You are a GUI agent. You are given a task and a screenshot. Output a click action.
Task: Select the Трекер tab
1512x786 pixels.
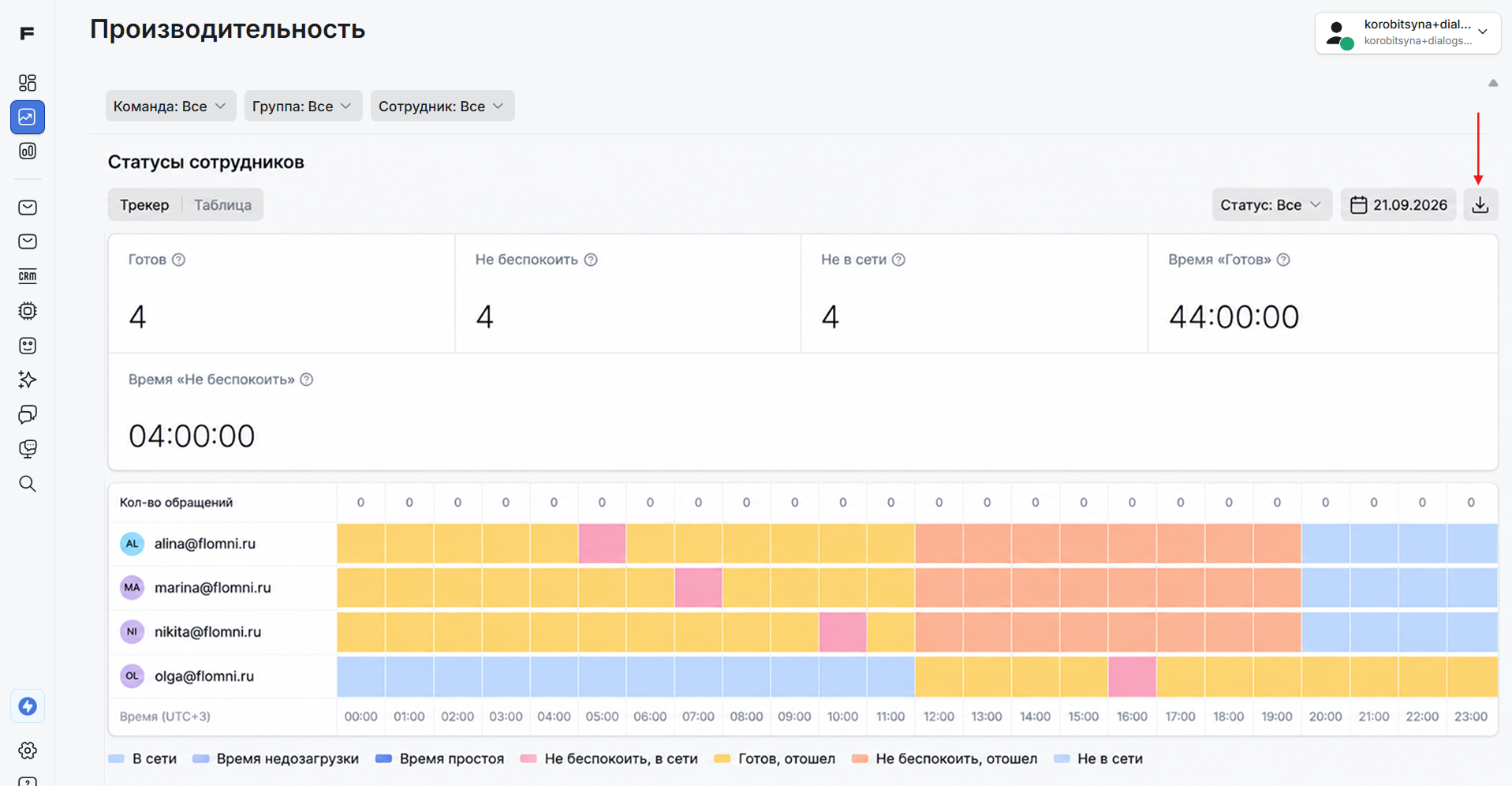coord(144,205)
